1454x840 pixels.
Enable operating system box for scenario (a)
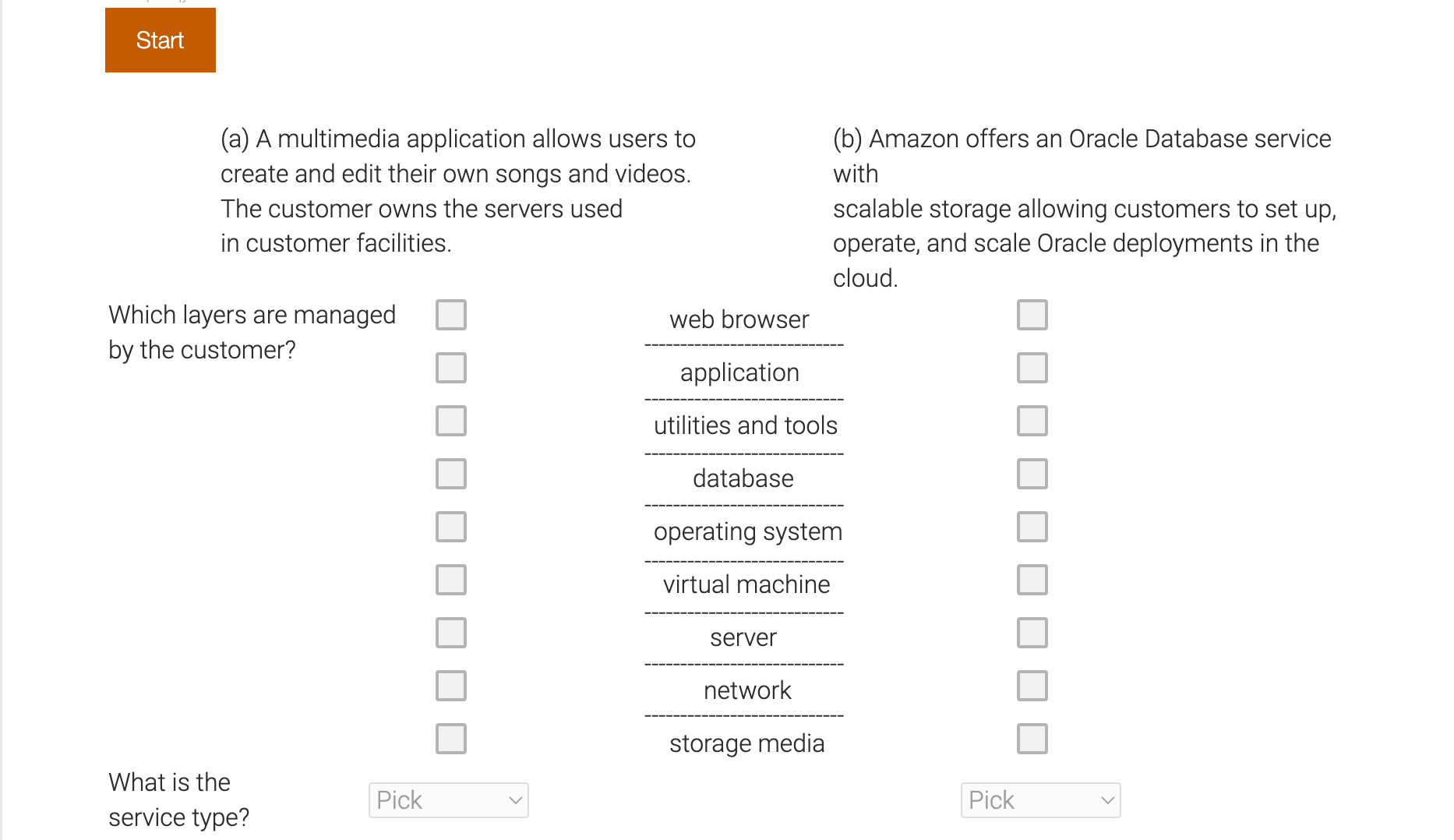click(x=450, y=527)
